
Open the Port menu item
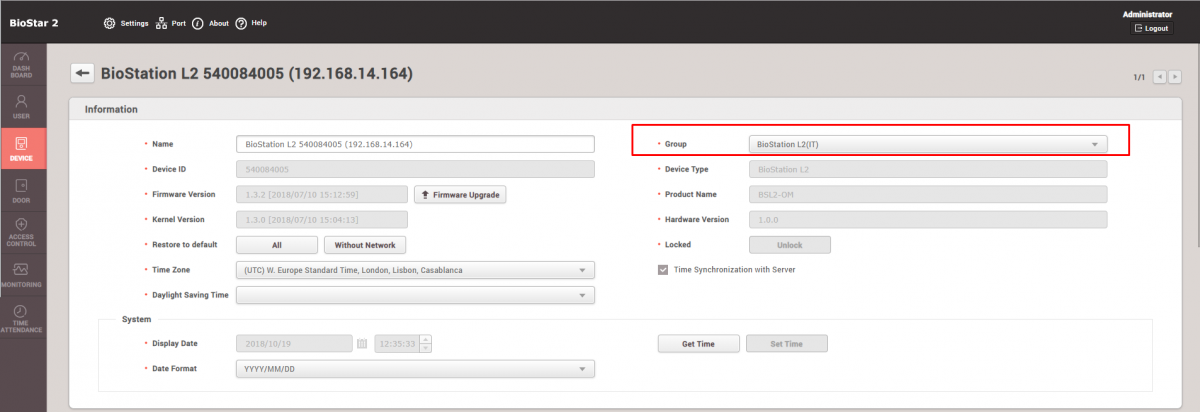tap(171, 22)
